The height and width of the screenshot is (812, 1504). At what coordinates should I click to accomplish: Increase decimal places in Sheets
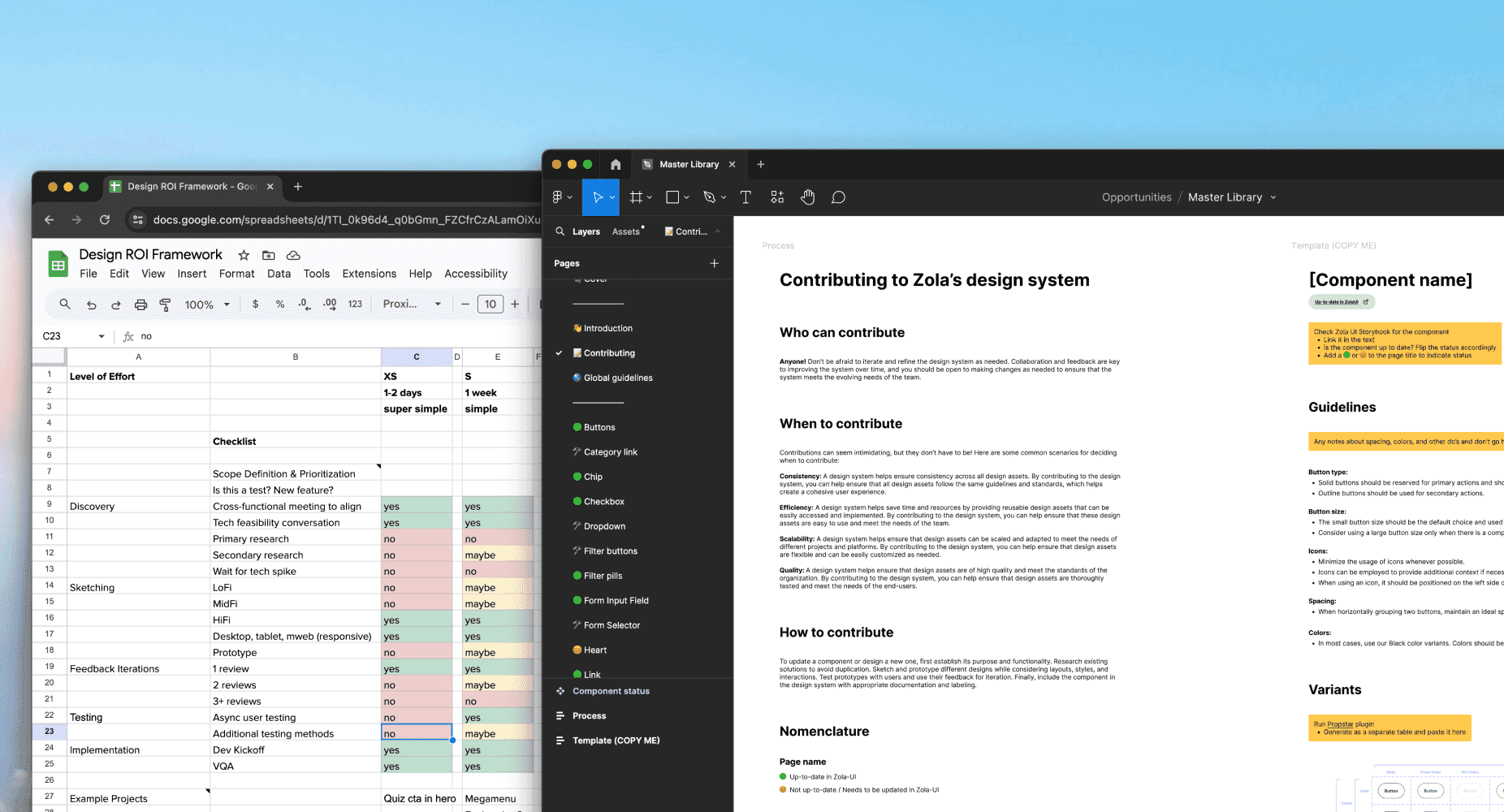(x=330, y=304)
